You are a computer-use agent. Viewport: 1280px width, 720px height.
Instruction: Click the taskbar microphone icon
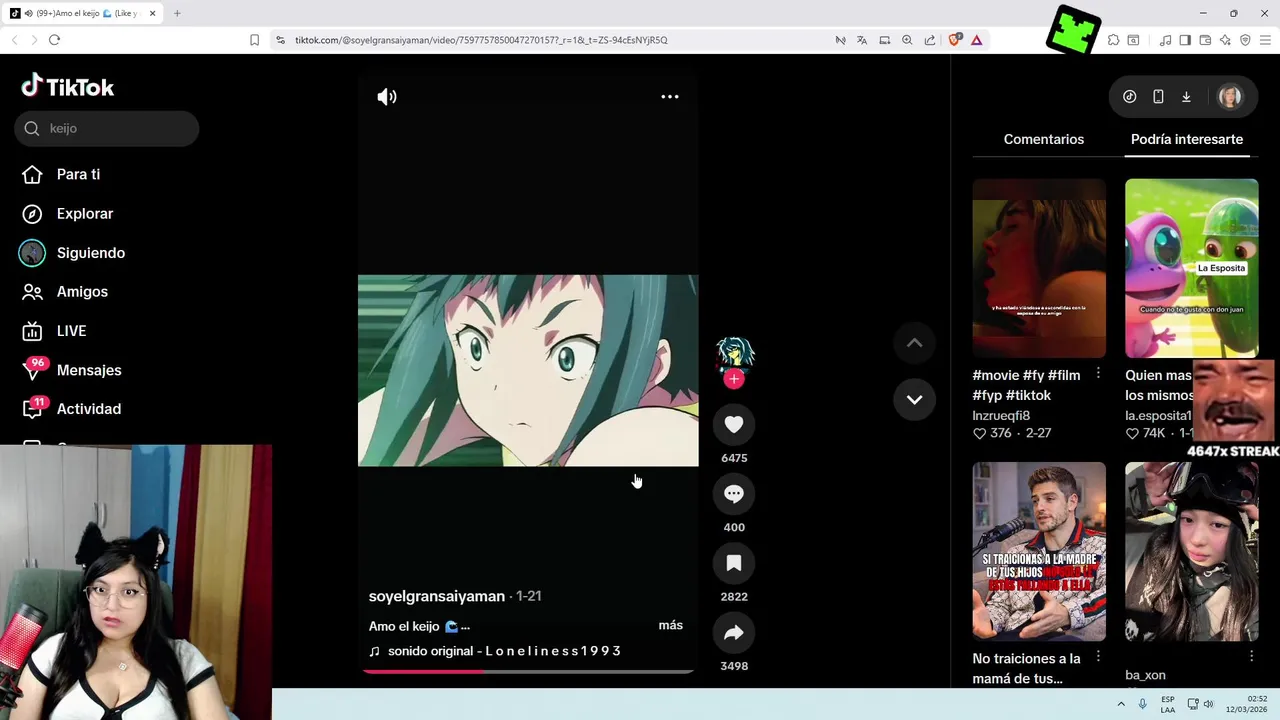tap(1142, 704)
